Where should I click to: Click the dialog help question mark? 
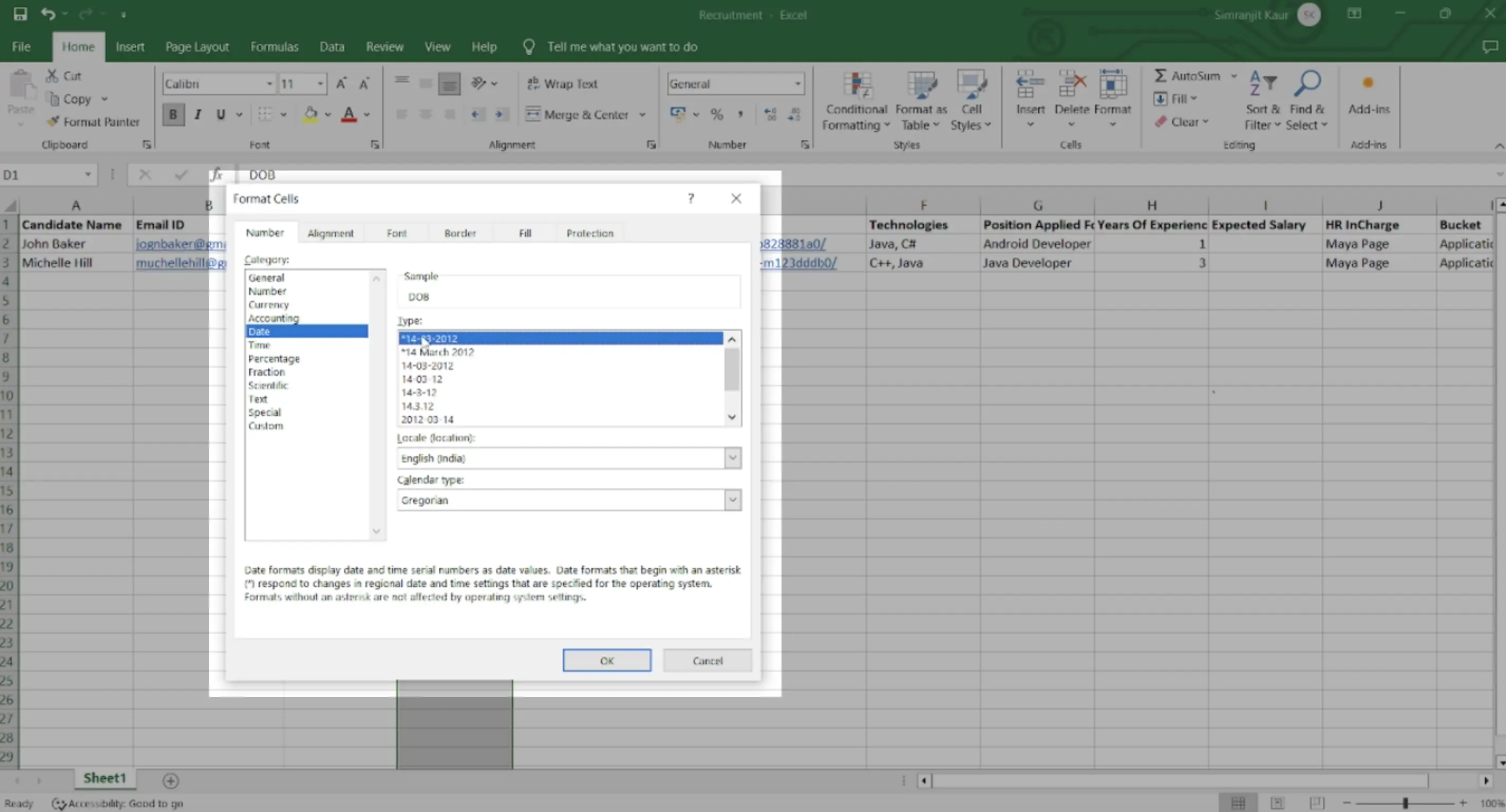click(x=691, y=198)
